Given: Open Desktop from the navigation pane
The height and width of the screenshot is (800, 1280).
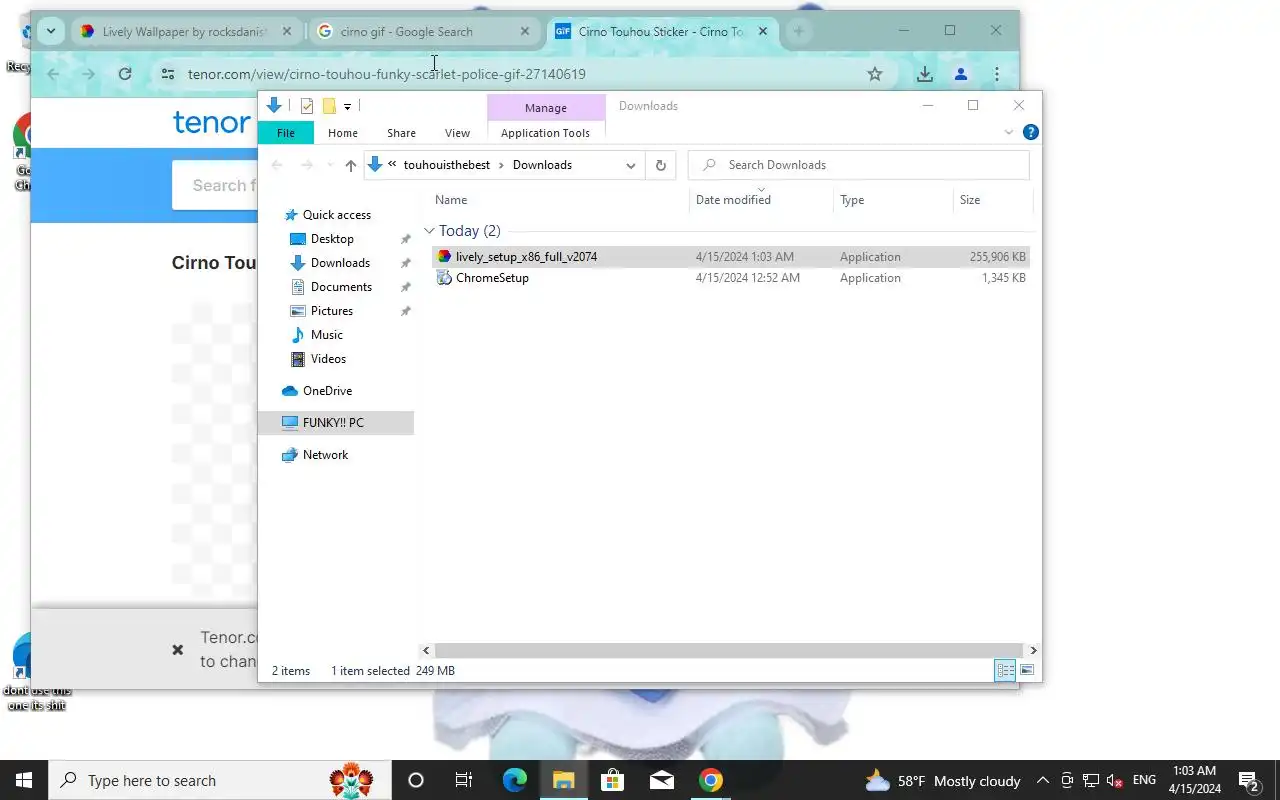Looking at the screenshot, I should [x=332, y=239].
